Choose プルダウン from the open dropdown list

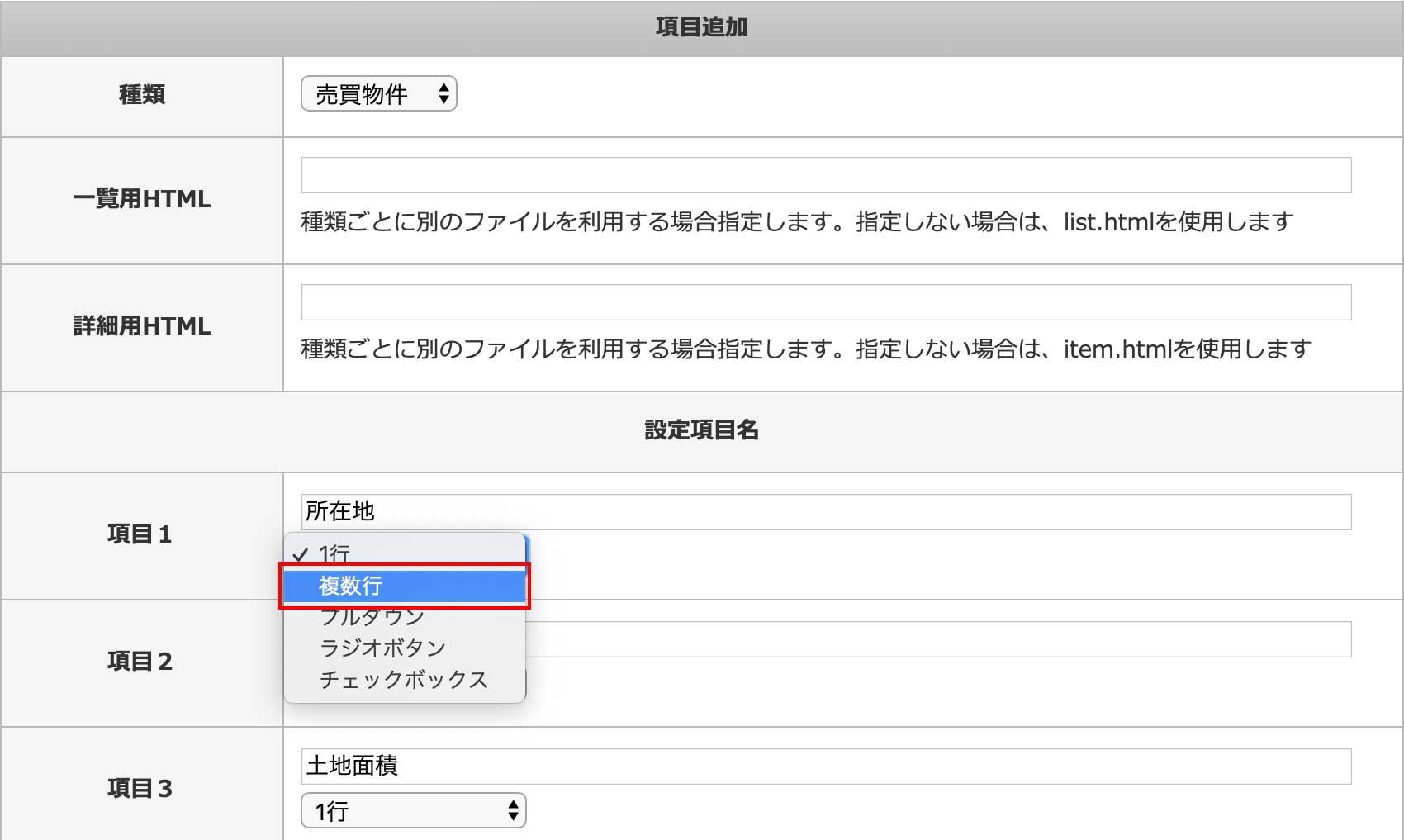(405, 617)
